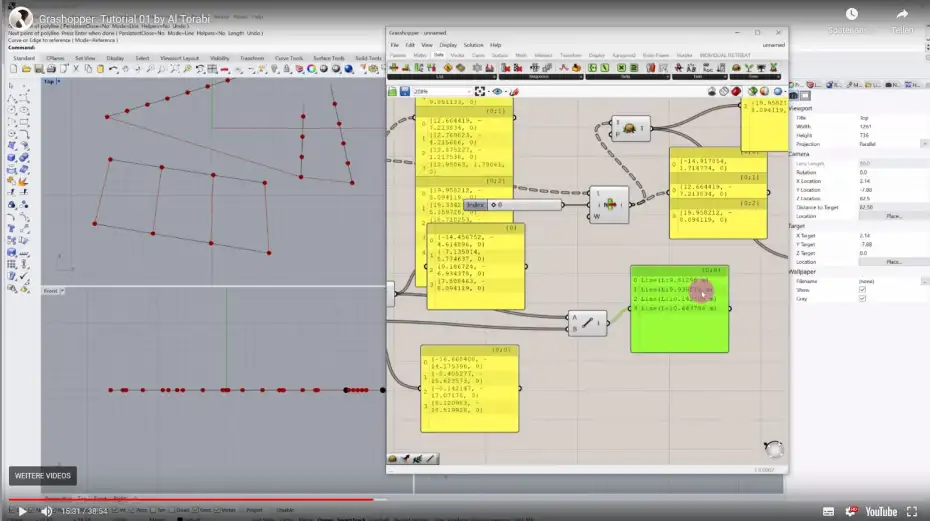930x521 pixels.
Task: Click Rhino's New file icon
Action: (x=14, y=69)
